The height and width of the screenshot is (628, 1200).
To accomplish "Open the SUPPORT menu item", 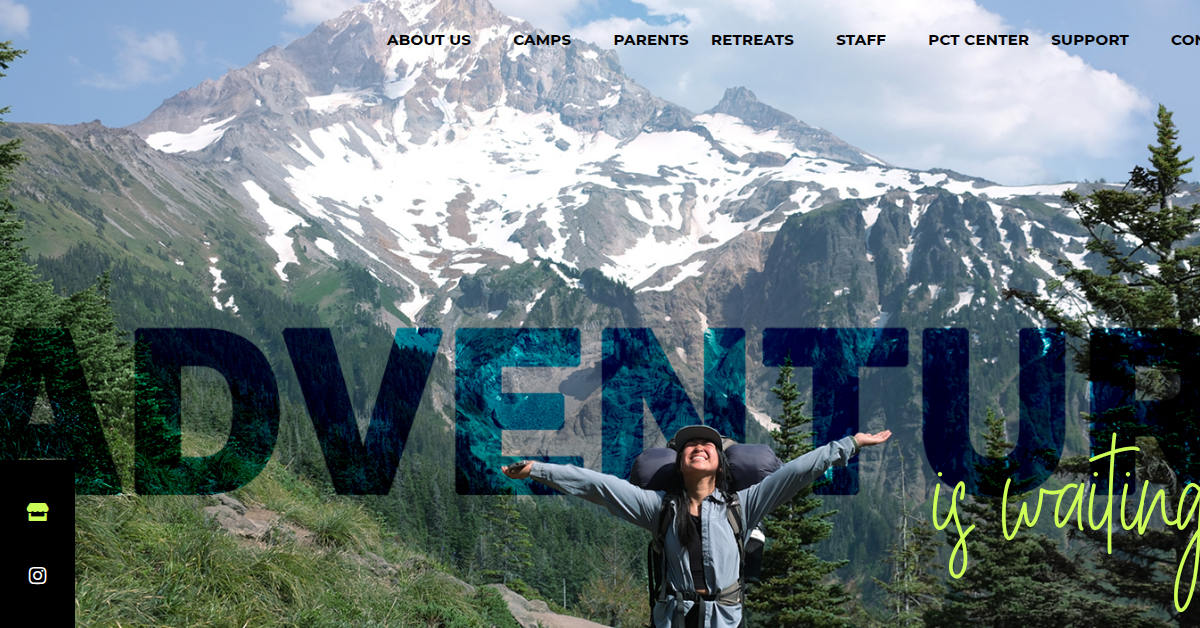I will (1090, 40).
